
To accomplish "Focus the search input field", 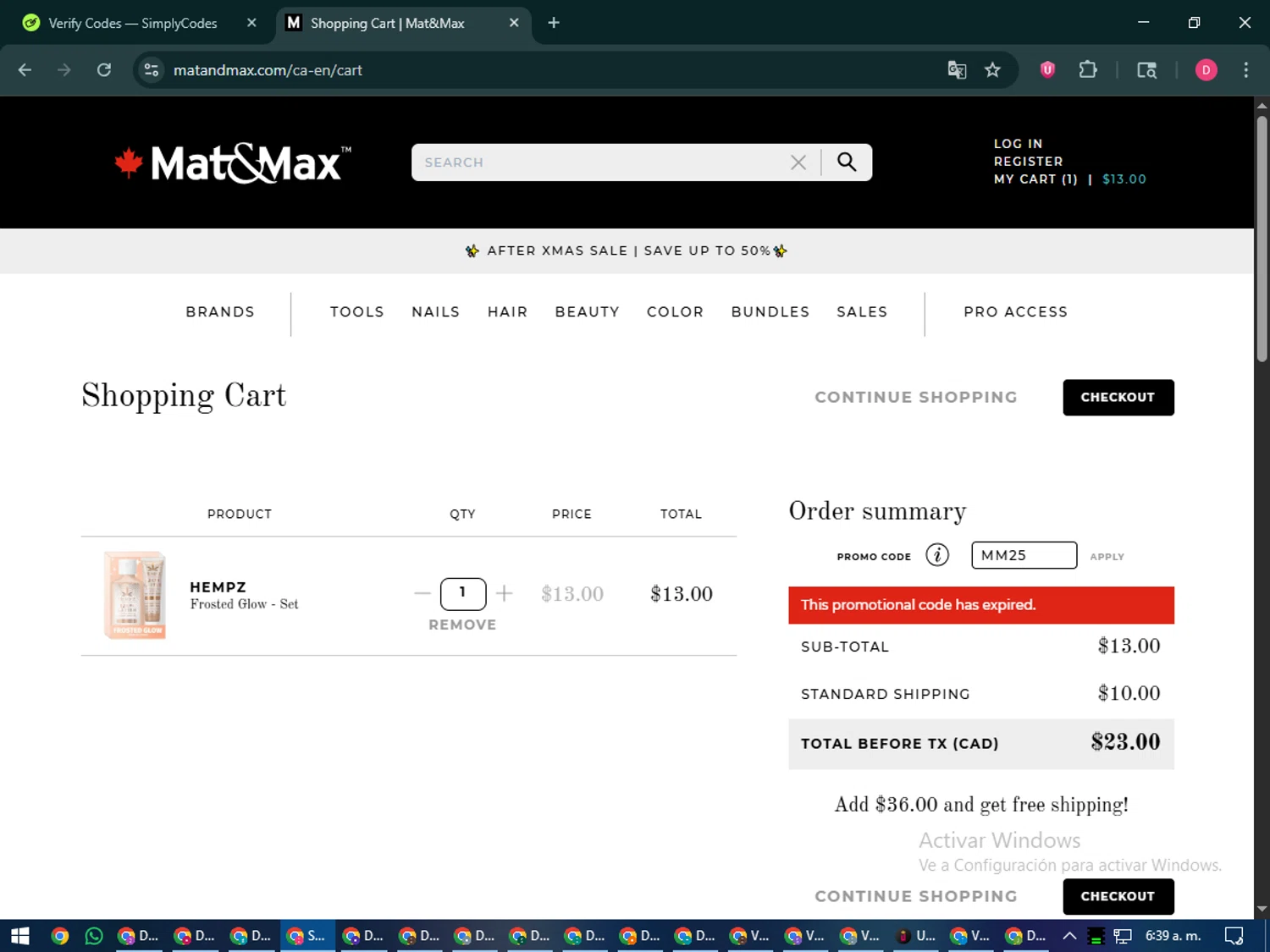I will click(601, 162).
